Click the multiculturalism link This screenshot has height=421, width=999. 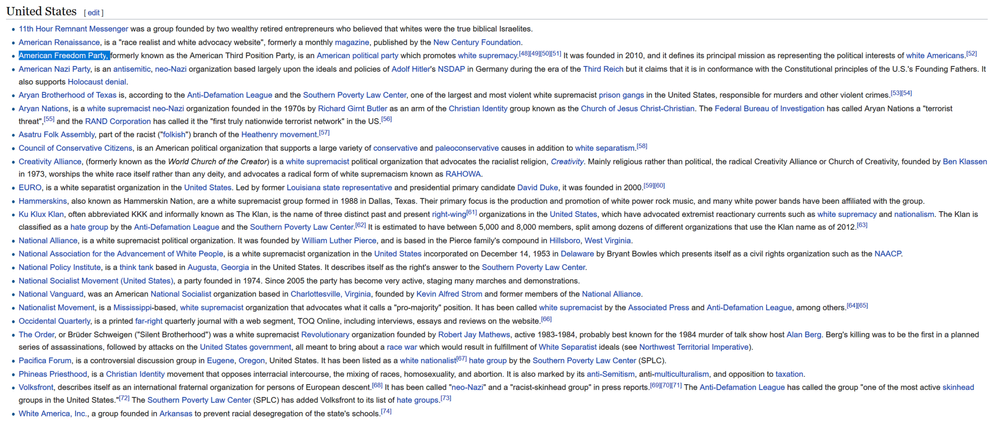[682, 373]
